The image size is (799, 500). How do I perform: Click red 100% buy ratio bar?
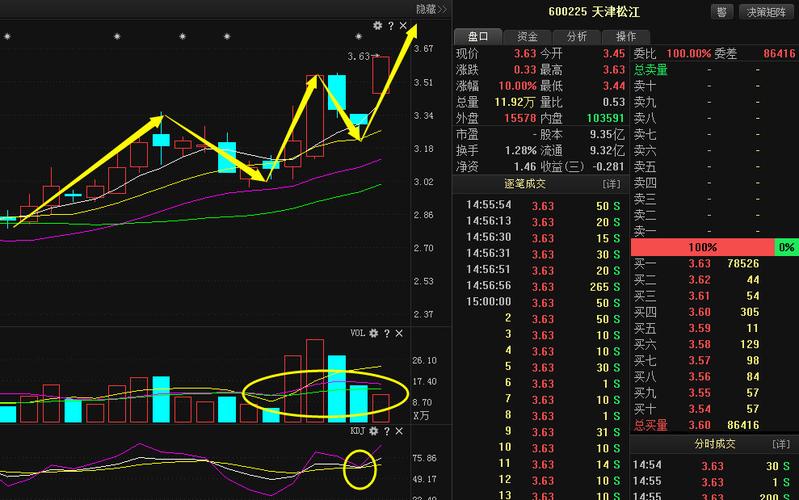tap(703, 247)
